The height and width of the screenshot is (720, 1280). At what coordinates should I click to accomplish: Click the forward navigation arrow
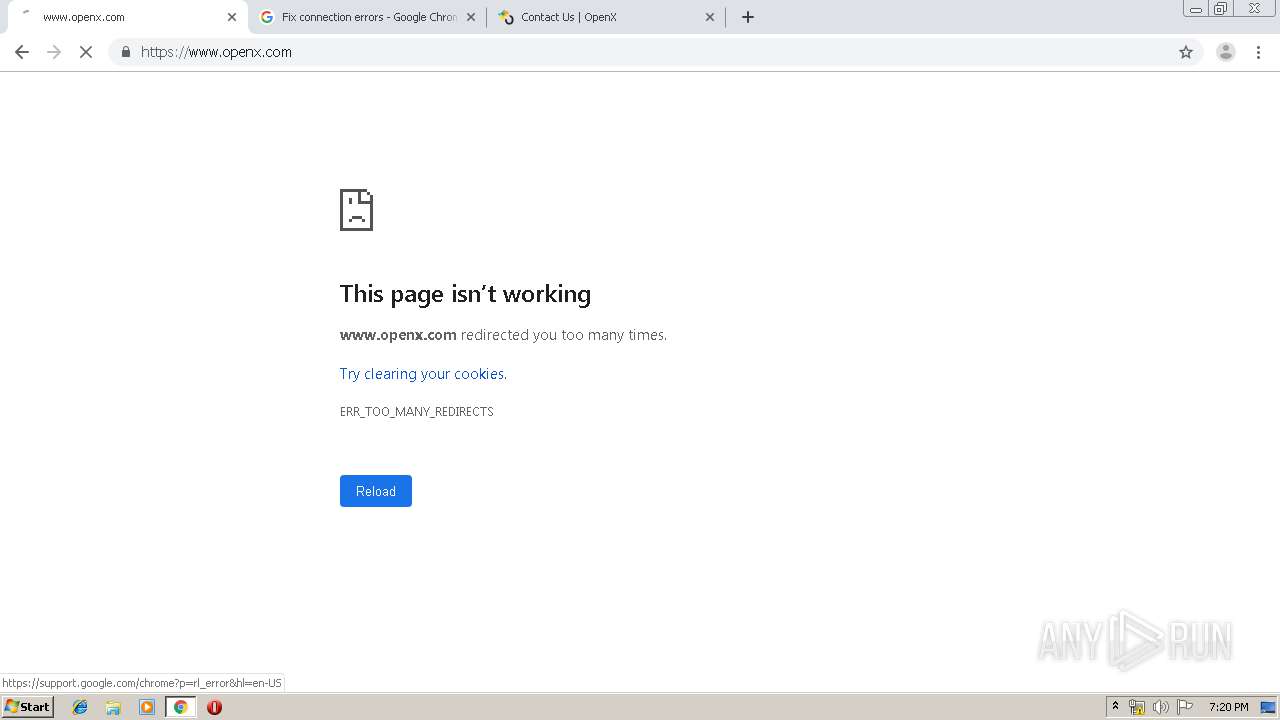pos(54,52)
